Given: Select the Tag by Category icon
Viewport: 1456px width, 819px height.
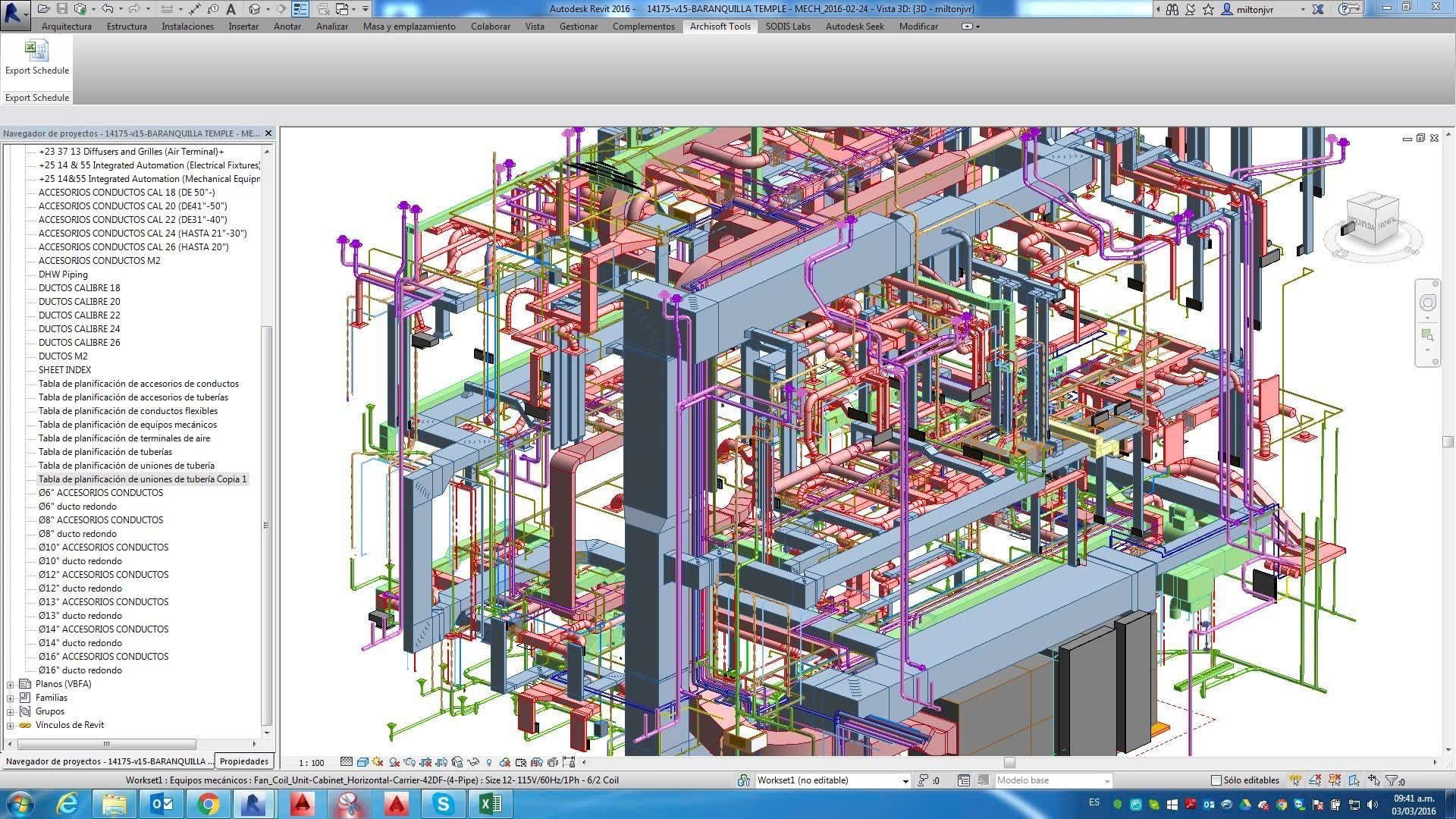Looking at the screenshot, I should [213, 9].
